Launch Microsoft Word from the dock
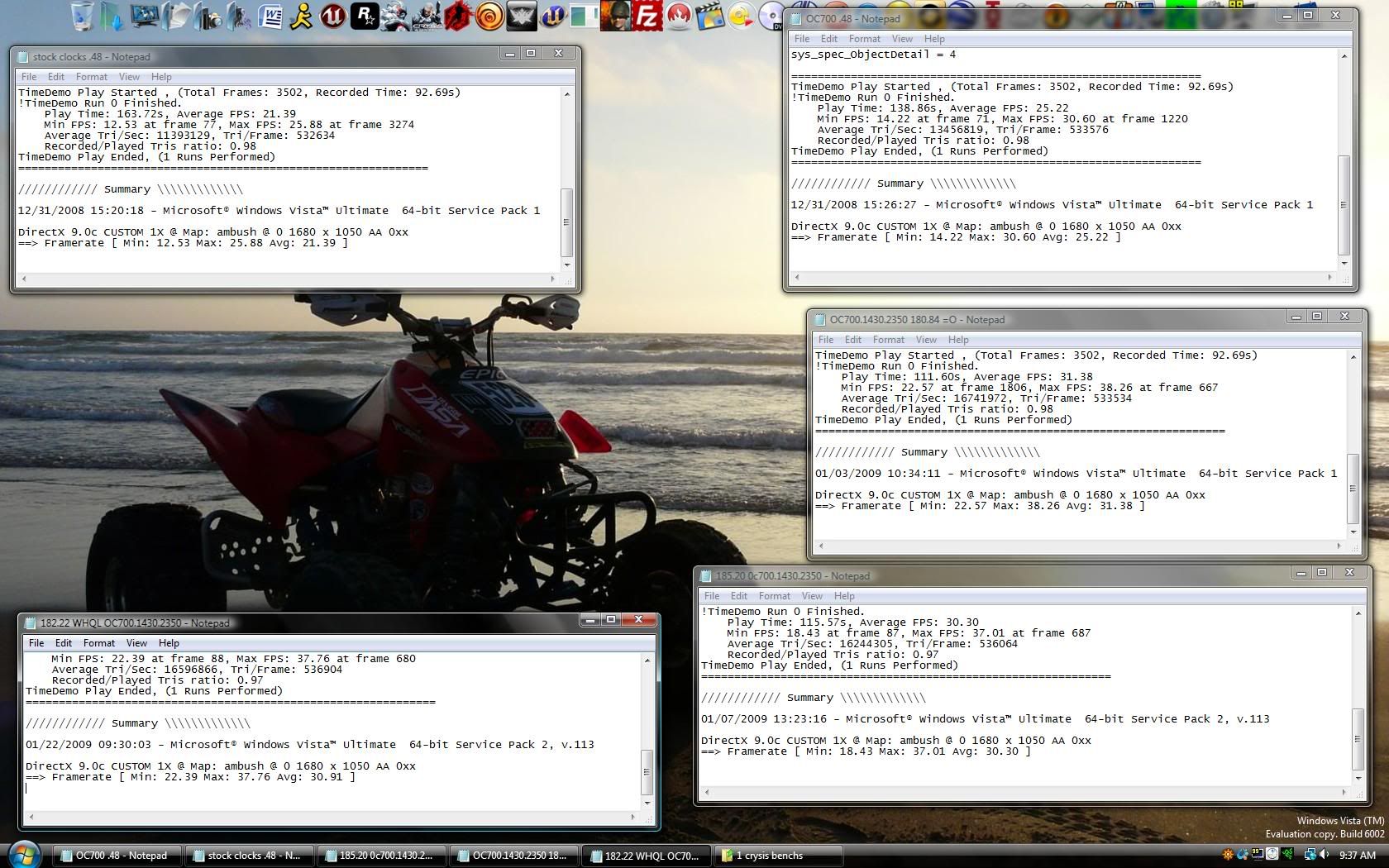 point(270,17)
